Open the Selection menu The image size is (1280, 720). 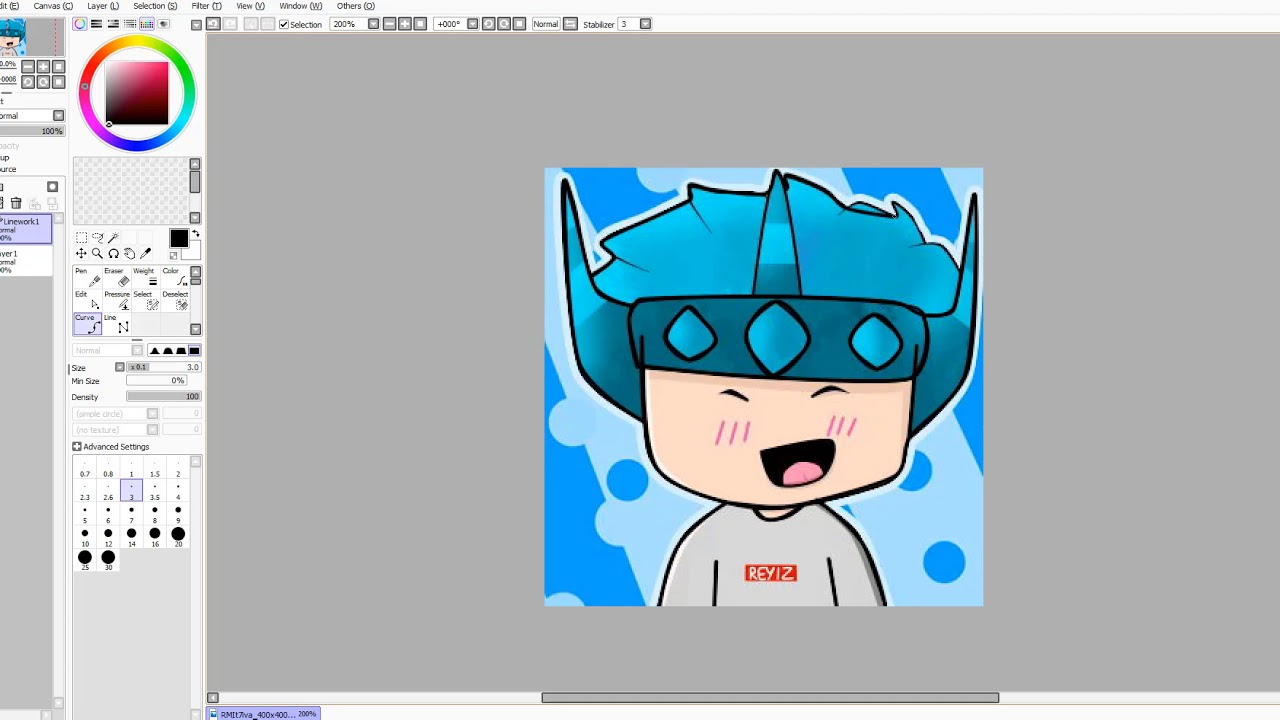(x=155, y=6)
